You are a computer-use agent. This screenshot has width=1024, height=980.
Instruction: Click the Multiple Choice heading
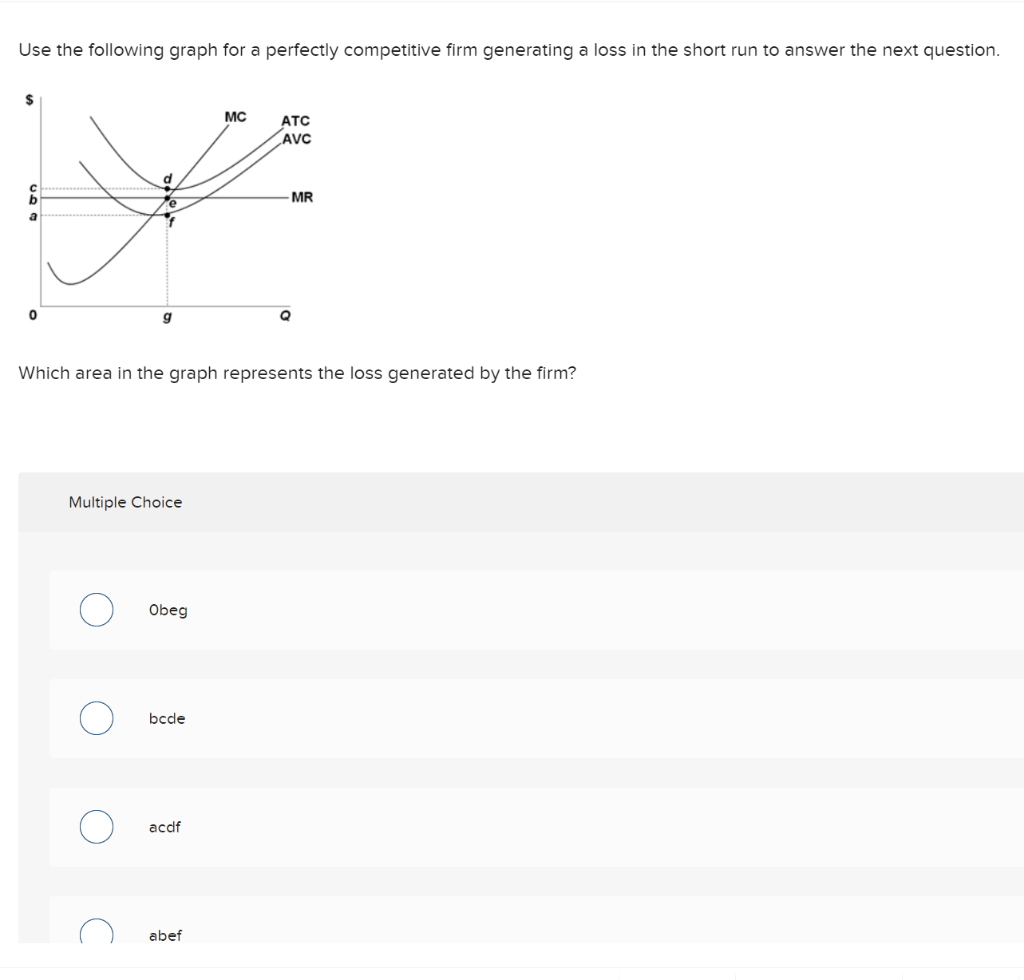coord(125,502)
